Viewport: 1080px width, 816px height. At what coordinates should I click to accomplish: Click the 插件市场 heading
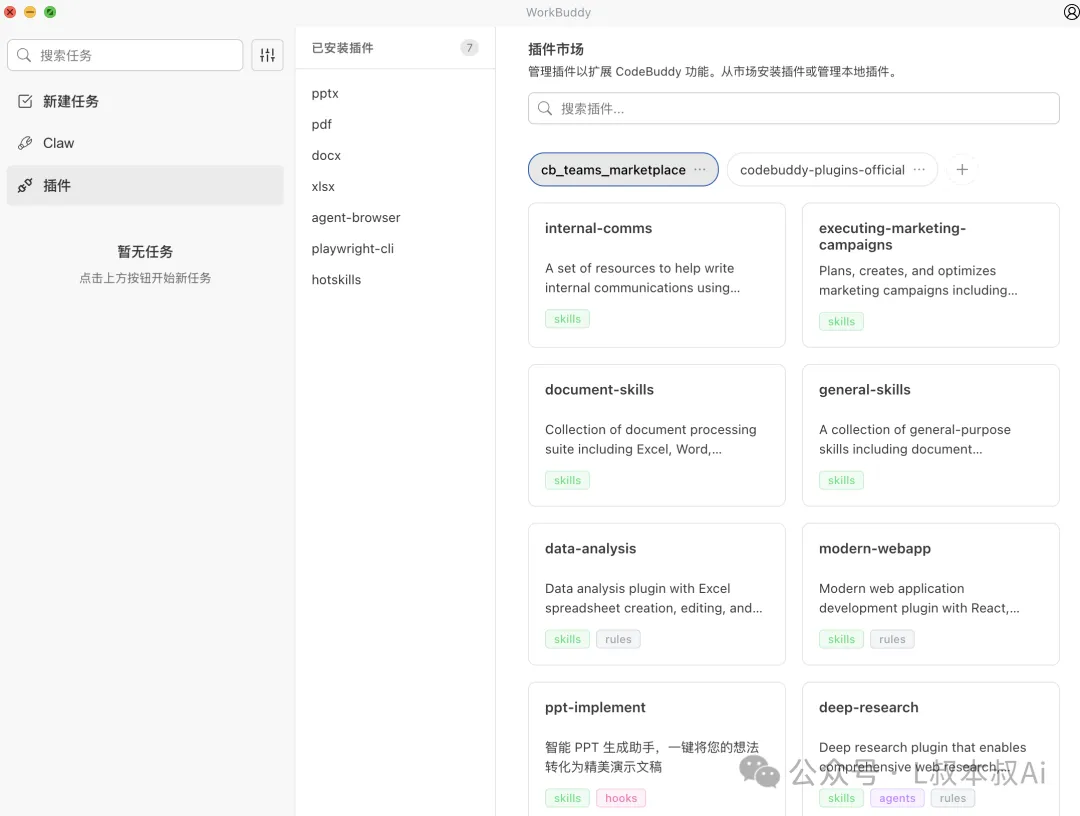(556, 49)
